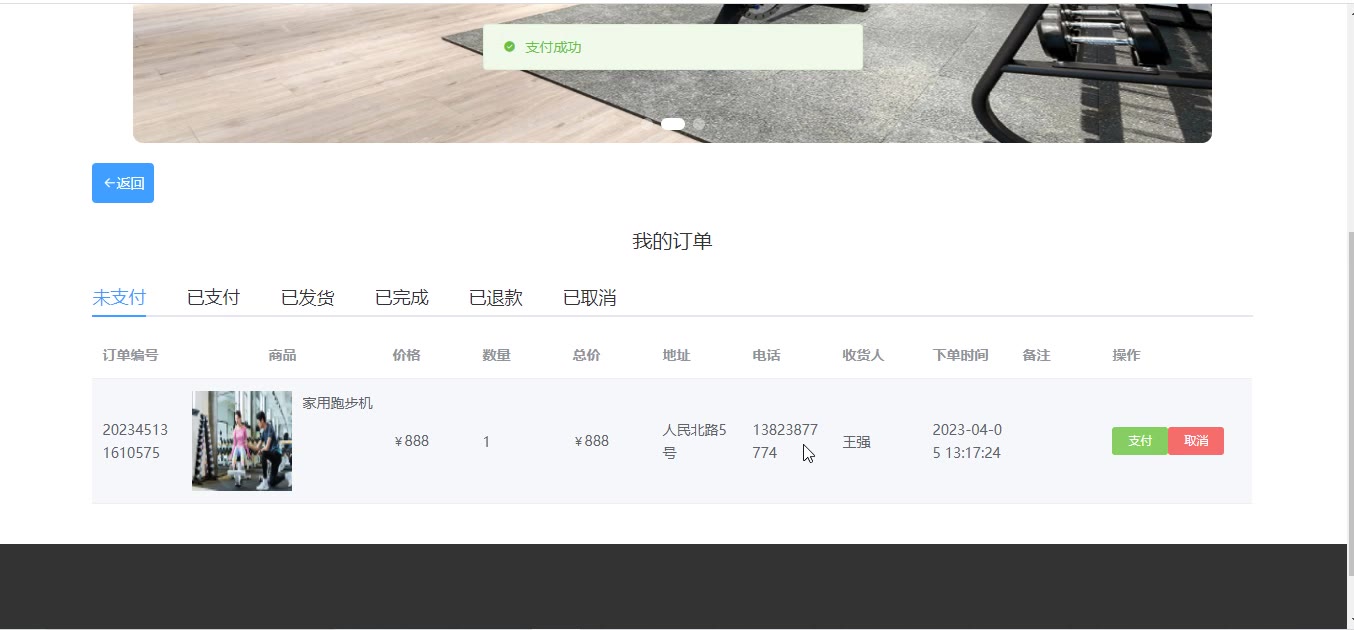Click the 商品 column header
1354x630 pixels.
(x=282, y=355)
